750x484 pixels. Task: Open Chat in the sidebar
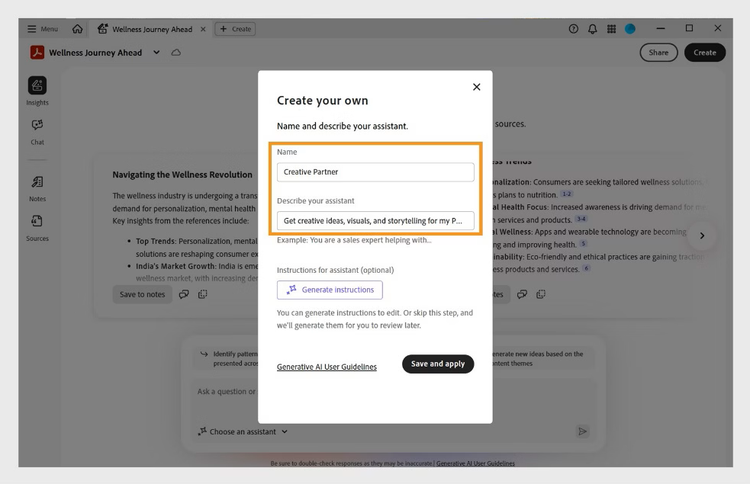tap(37, 132)
